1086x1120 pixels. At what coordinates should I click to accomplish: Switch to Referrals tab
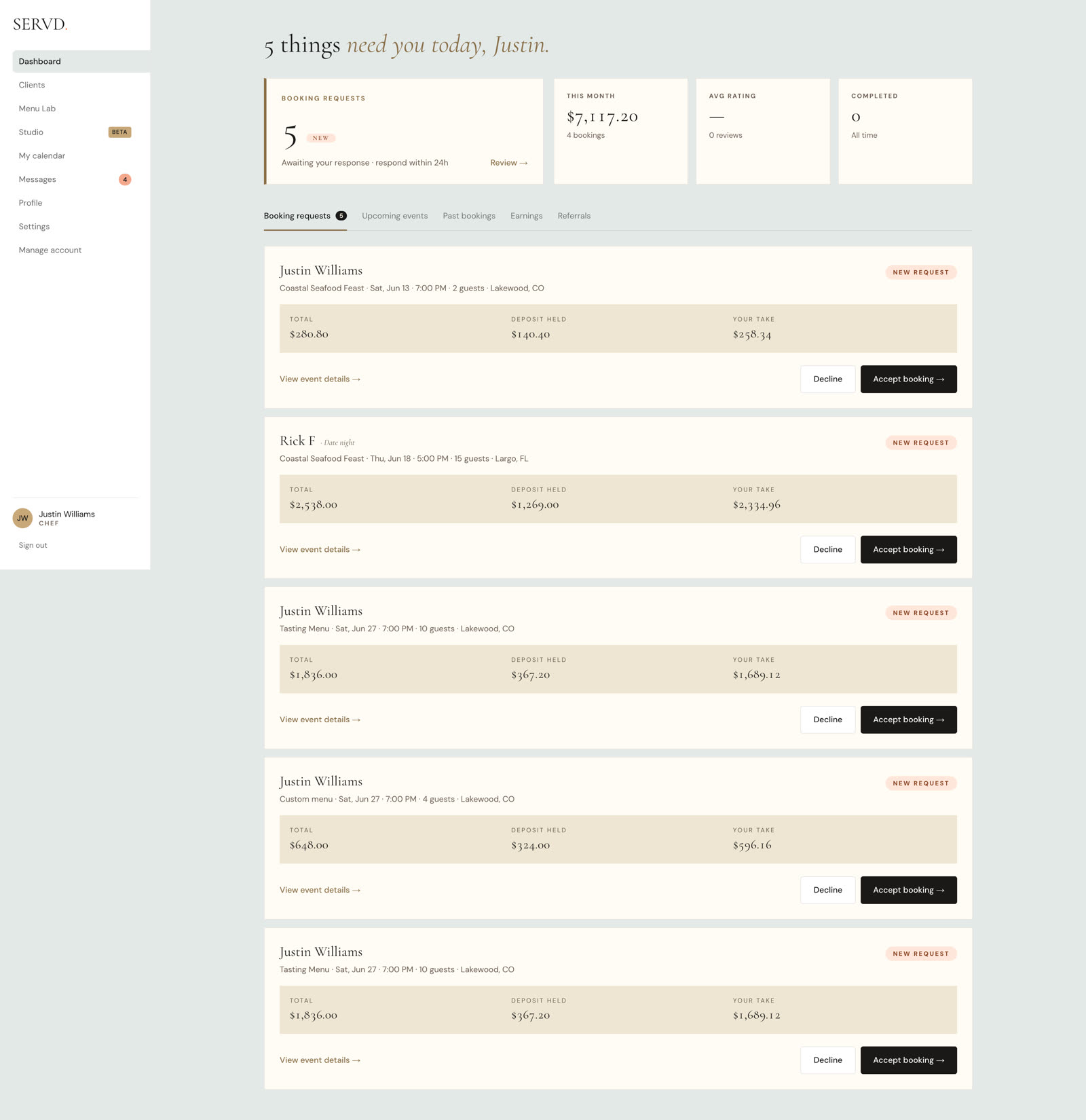click(x=574, y=216)
